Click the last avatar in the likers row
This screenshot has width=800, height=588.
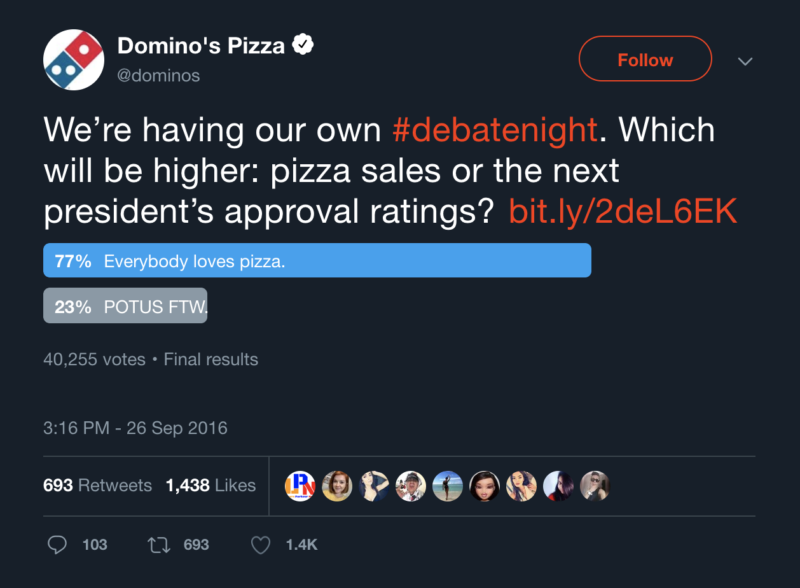pos(595,485)
